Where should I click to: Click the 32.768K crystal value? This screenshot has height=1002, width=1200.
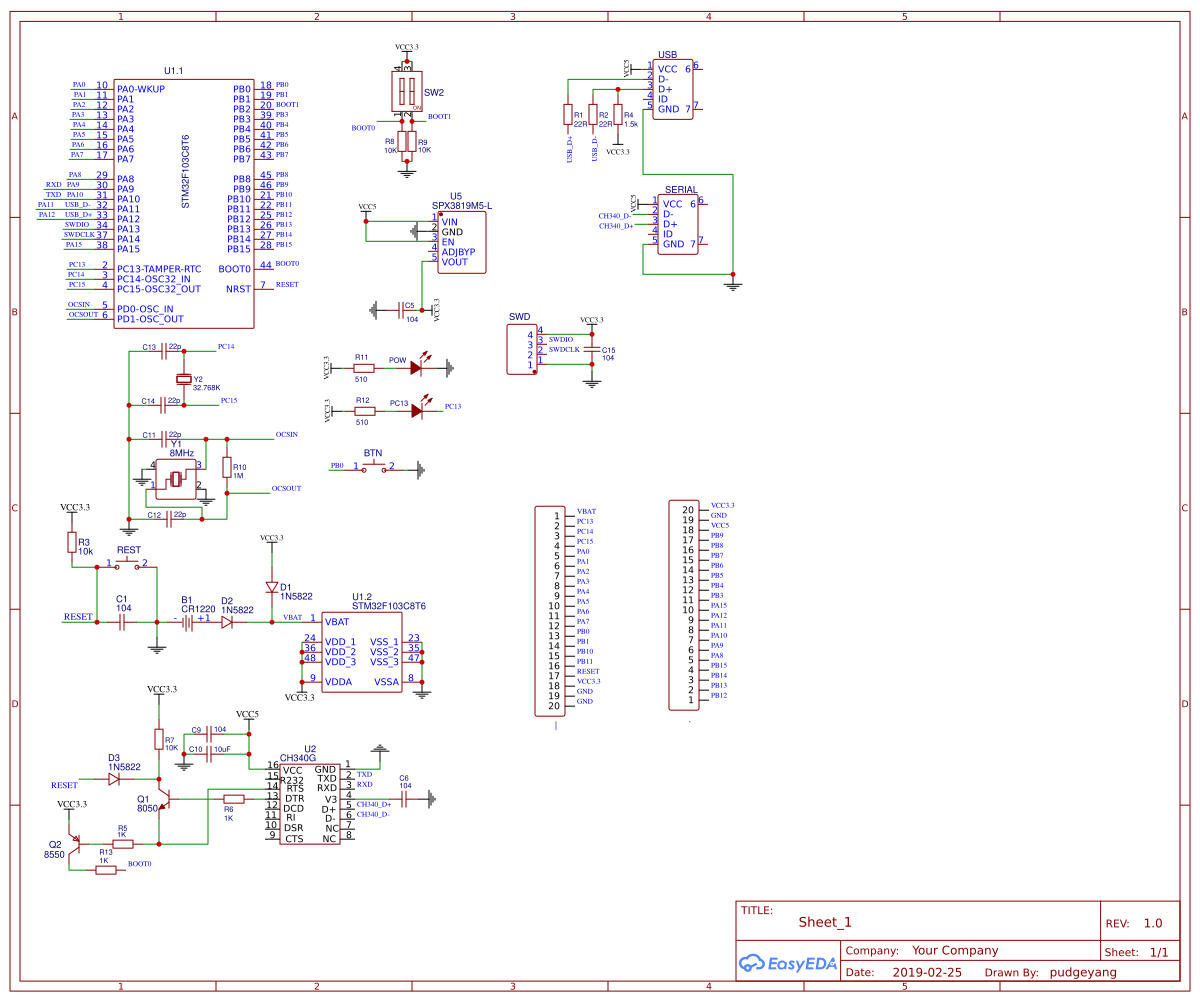207,387
